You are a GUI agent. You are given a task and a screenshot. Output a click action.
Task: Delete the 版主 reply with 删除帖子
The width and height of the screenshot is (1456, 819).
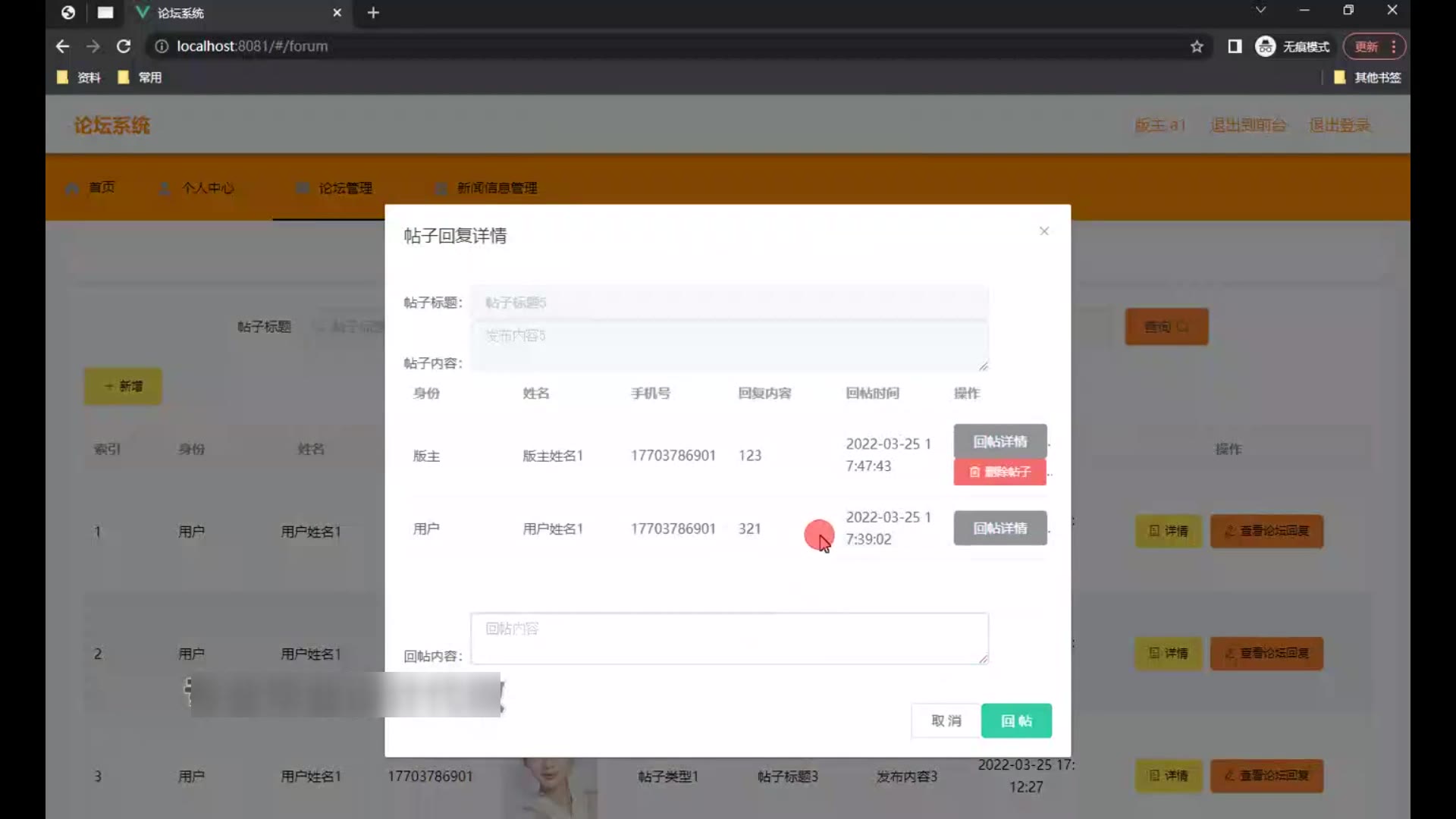pyautogui.click(x=999, y=472)
